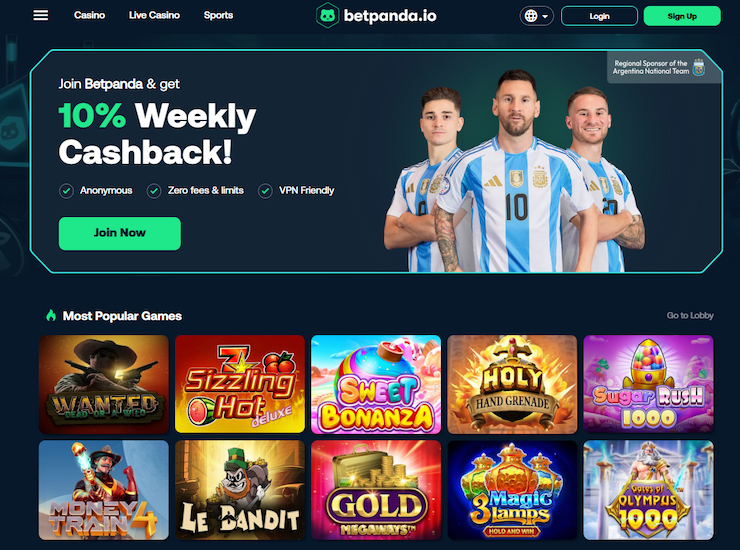Image resolution: width=740 pixels, height=550 pixels.
Task: Follow the Go to Lobby link
Action: (690, 315)
